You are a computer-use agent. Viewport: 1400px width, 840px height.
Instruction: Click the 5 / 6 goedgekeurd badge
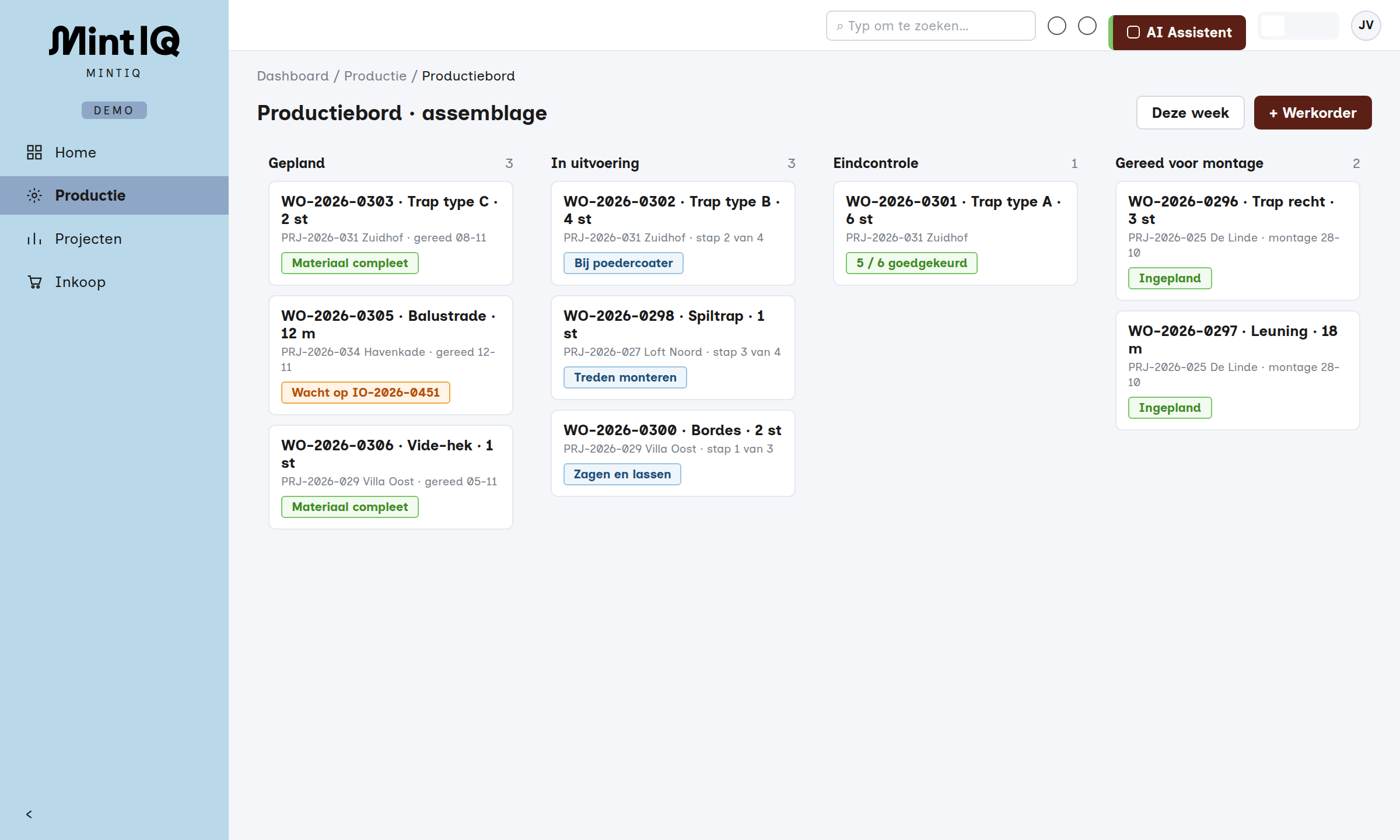912,263
